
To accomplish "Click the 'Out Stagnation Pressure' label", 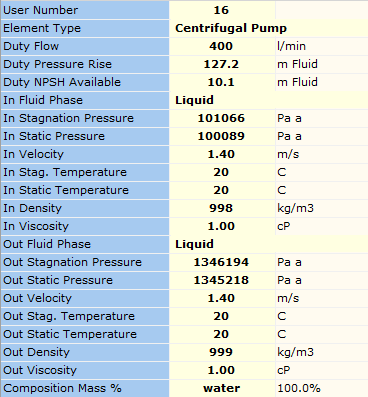I will (x=73, y=262).
